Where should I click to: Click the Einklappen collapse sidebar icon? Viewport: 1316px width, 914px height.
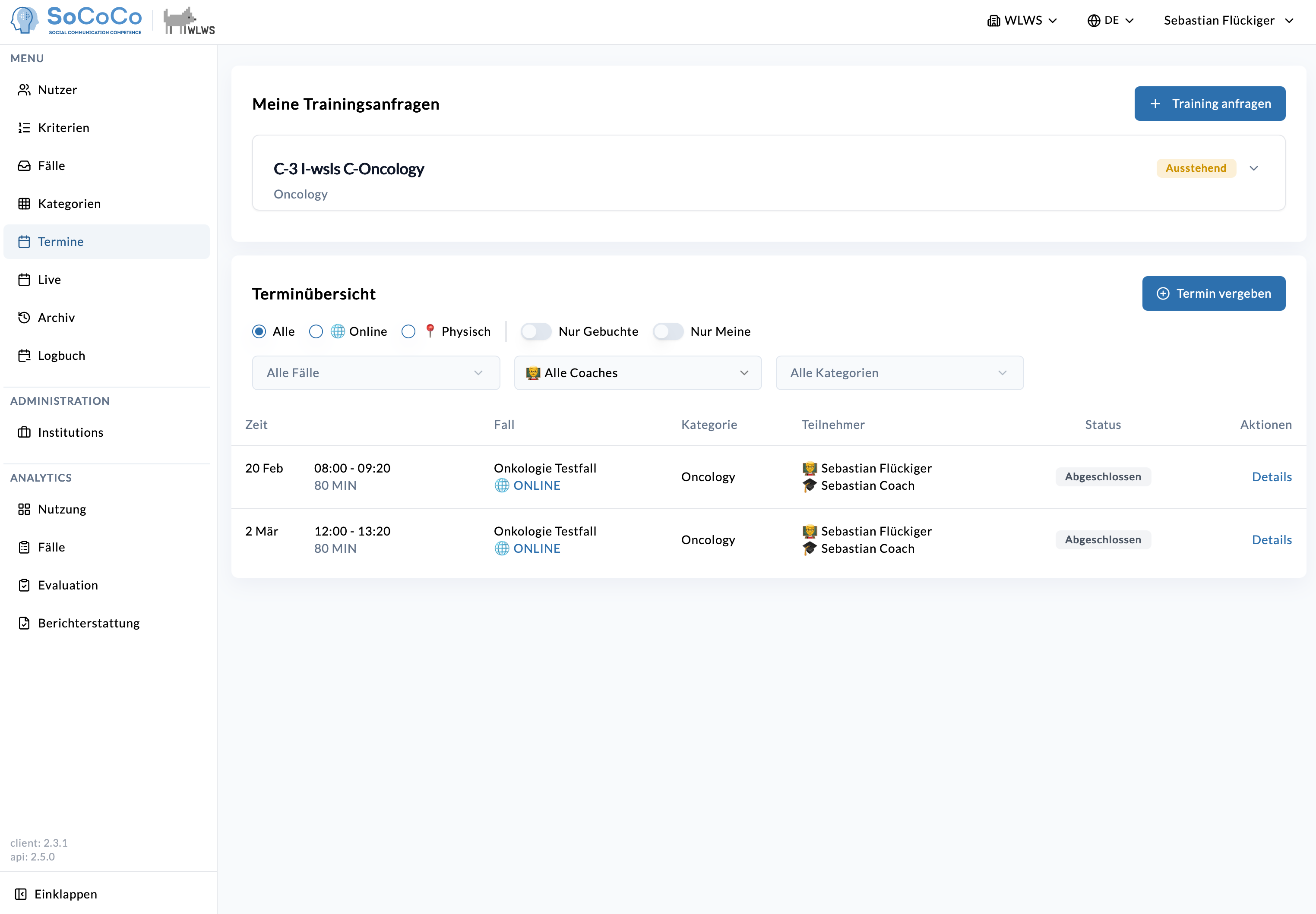pos(21,894)
